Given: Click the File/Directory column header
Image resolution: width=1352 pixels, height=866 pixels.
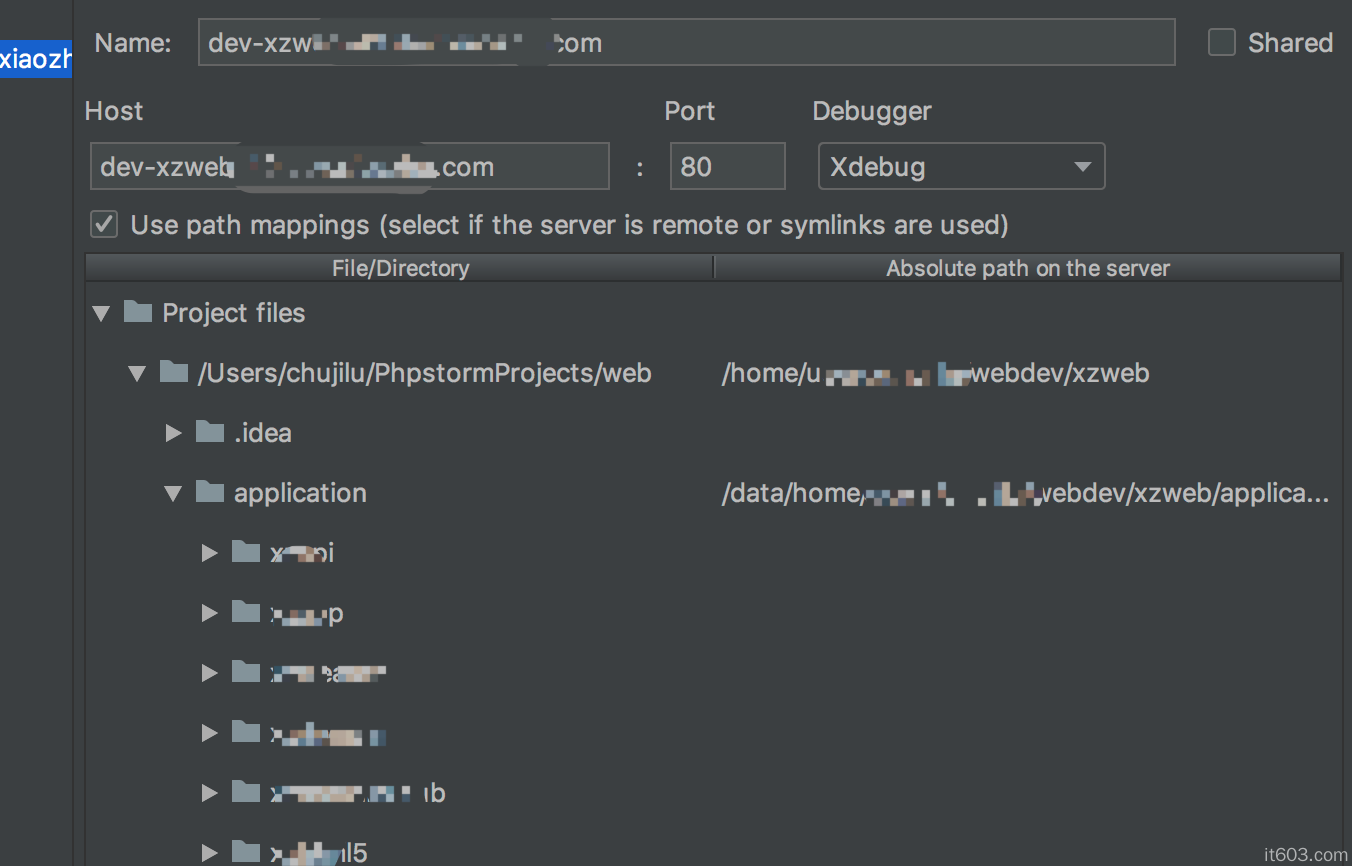Looking at the screenshot, I should [400, 268].
